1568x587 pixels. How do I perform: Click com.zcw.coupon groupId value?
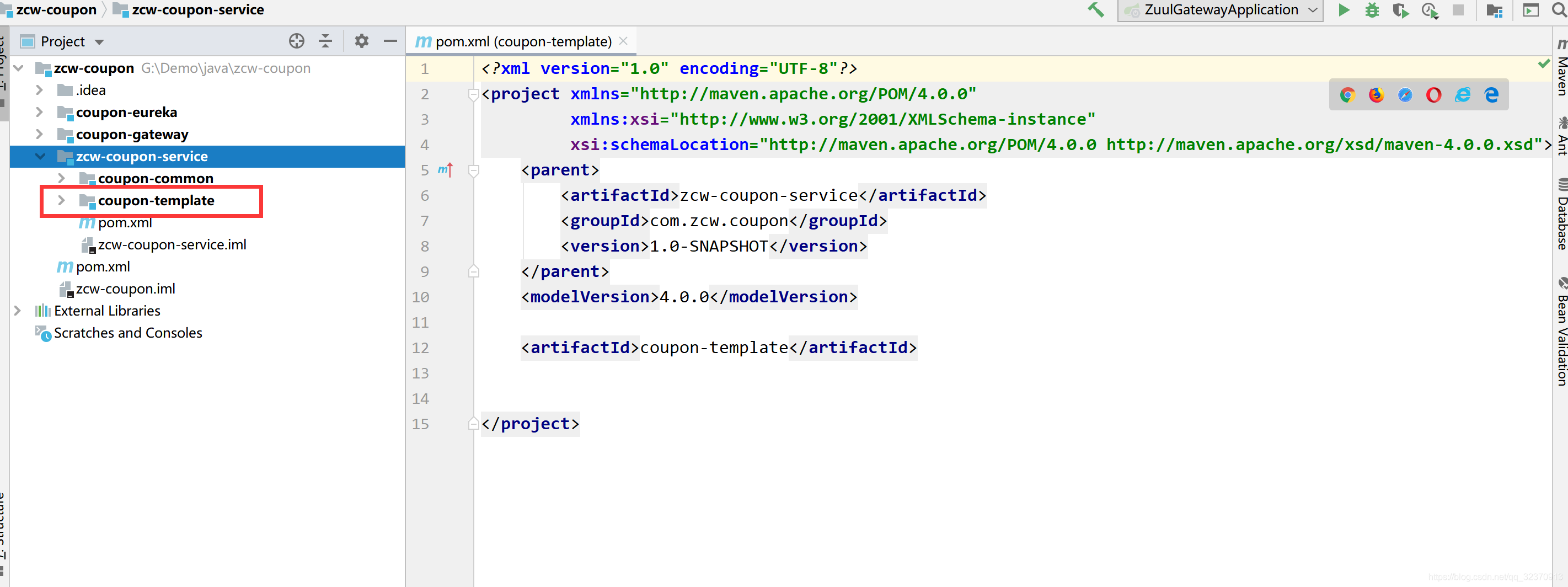(x=719, y=221)
